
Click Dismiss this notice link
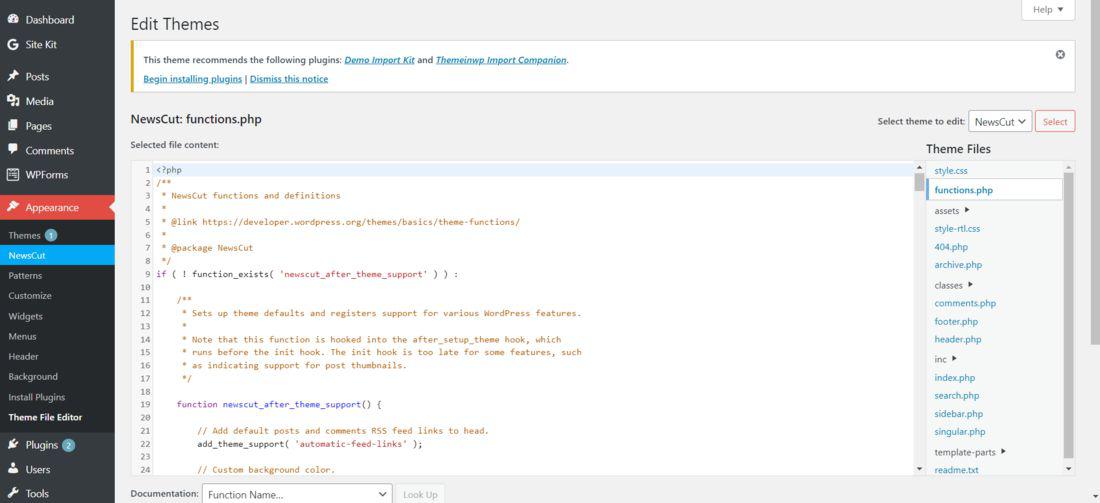coord(289,79)
